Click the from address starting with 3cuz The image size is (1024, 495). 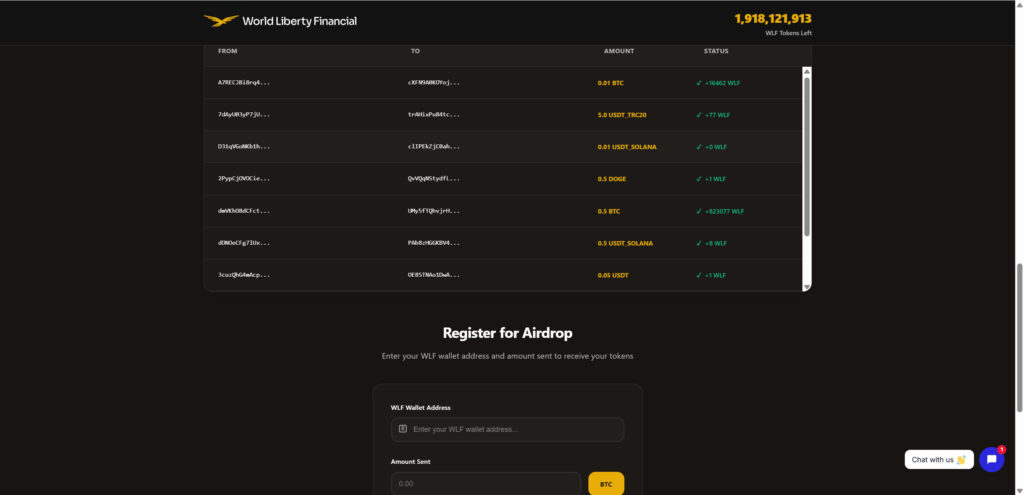coord(244,275)
